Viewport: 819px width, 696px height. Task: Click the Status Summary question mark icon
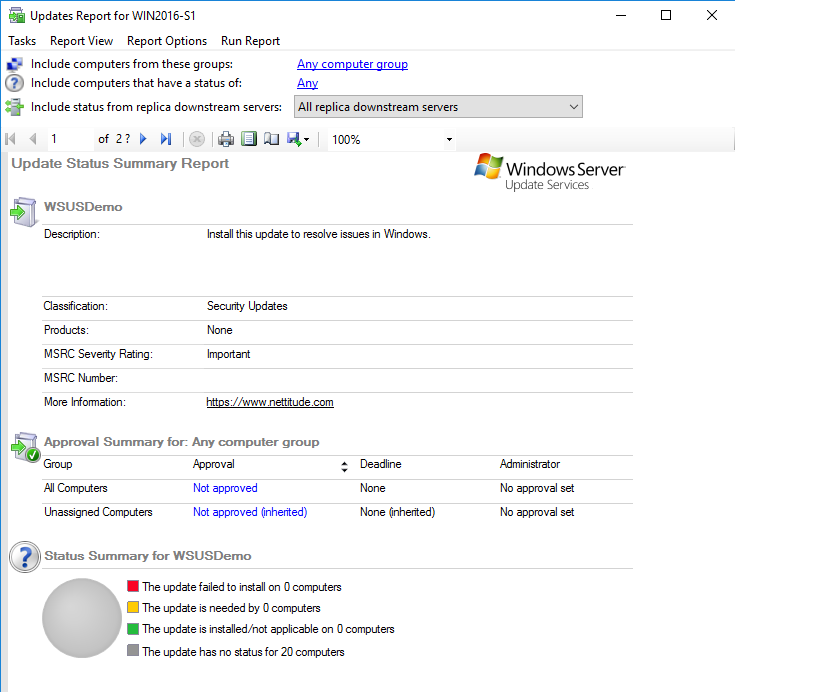coord(25,557)
